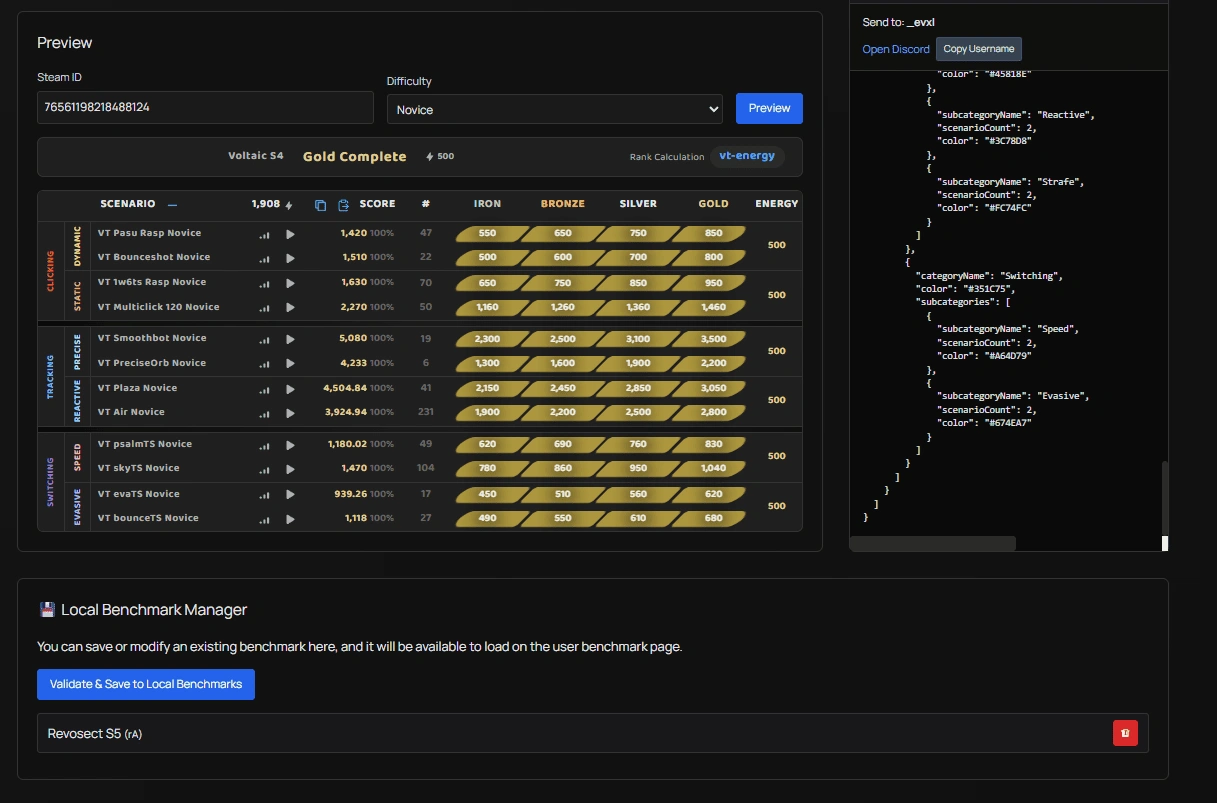This screenshot has width=1217, height=803.
Task: Click the Preview button
Action: 768,108
